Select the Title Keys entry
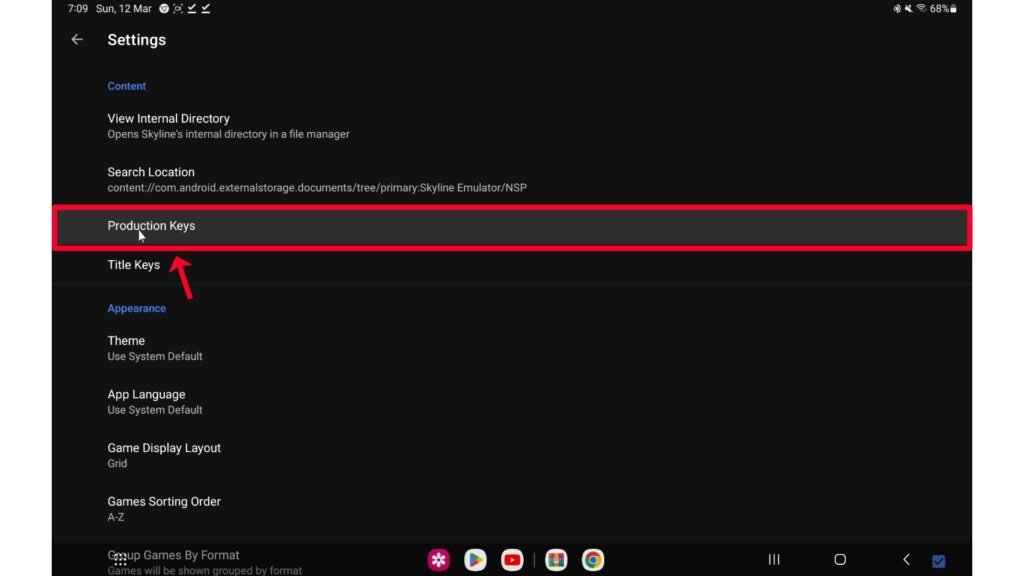The height and width of the screenshot is (576, 1024). tap(134, 265)
